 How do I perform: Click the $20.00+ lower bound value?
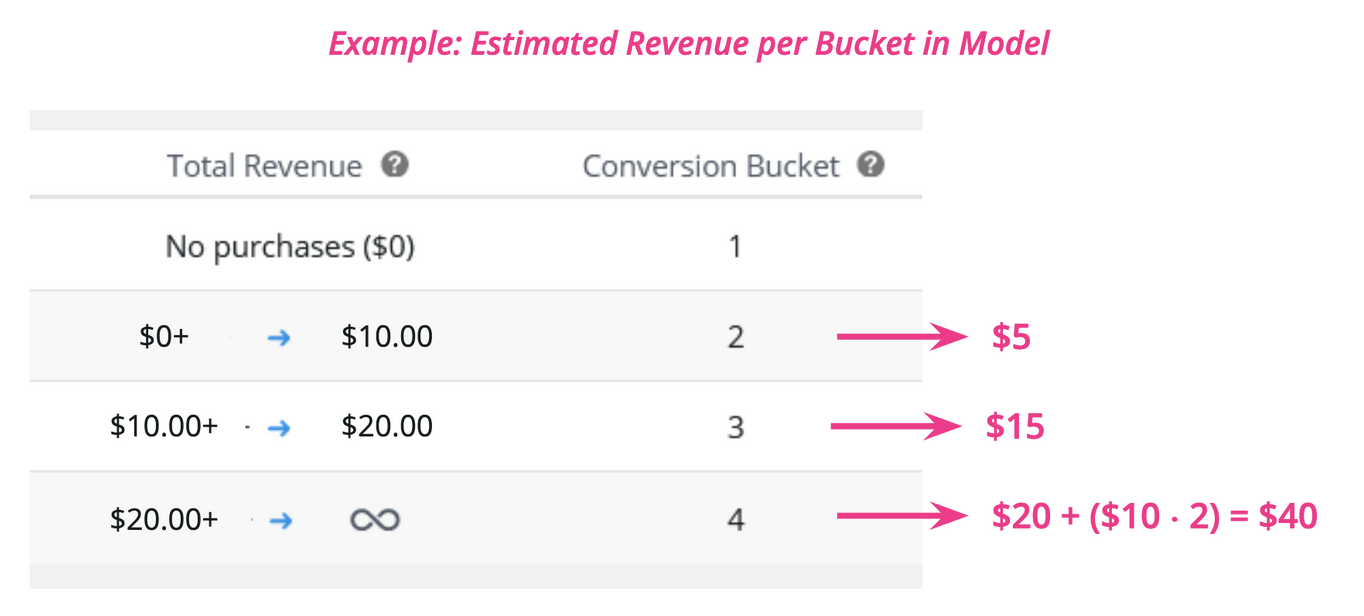164,519
